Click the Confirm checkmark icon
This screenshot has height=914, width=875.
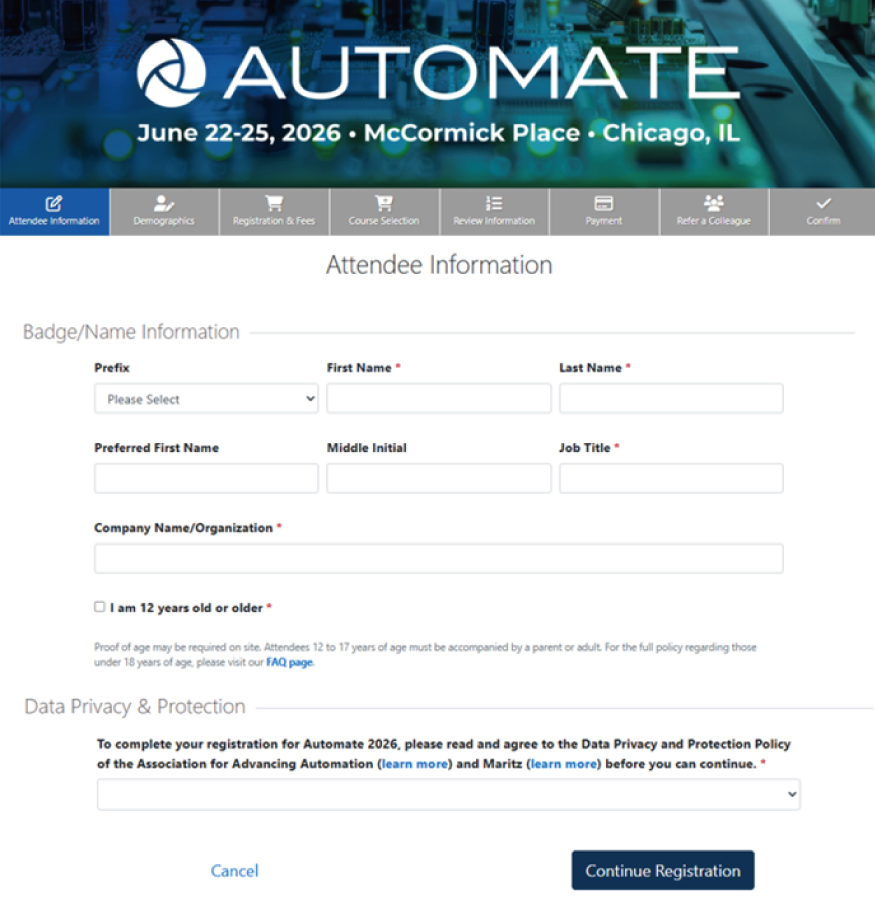coord(823,203)
